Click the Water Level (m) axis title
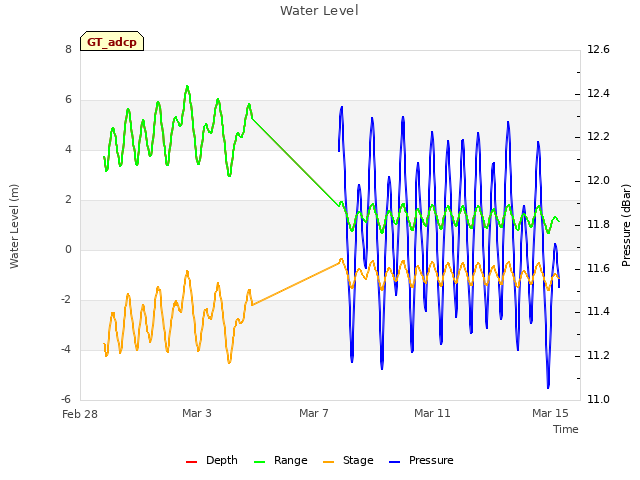The image size is (640, 480). click(x=14, y=226)
